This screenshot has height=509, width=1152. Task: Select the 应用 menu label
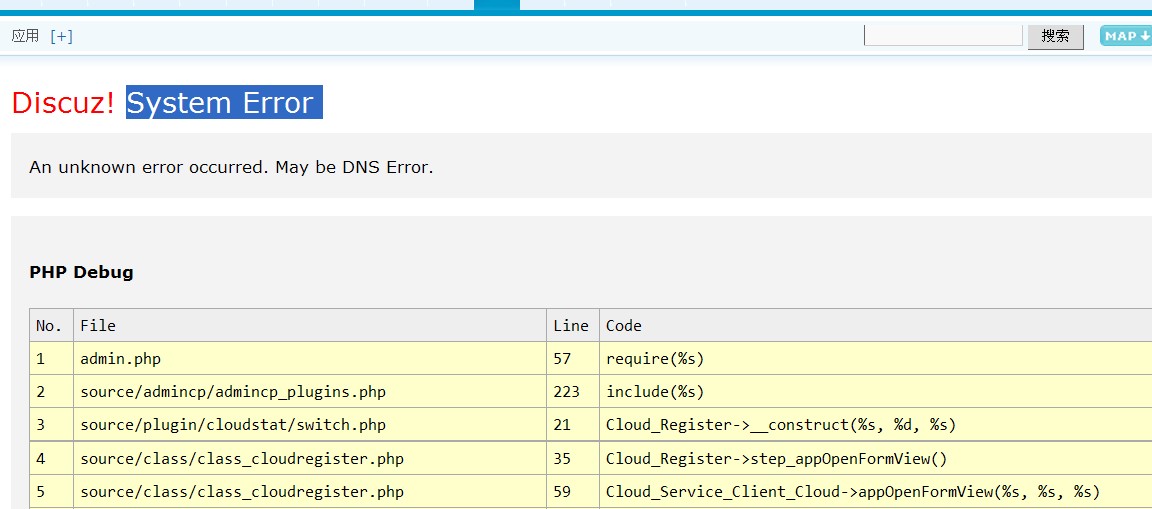pyautogui.click(x=25, y=36)
